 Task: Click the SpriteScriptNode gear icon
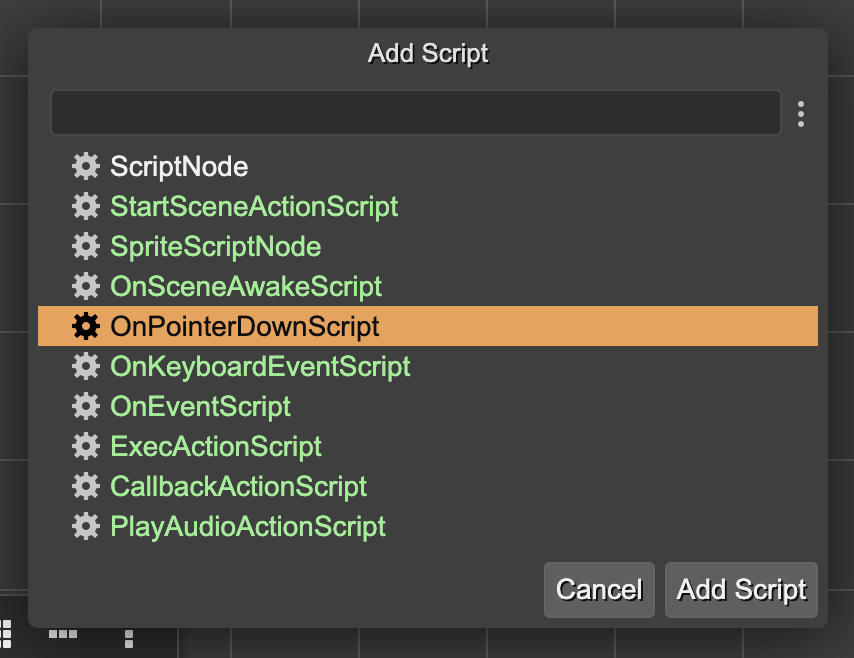(86, 246)
